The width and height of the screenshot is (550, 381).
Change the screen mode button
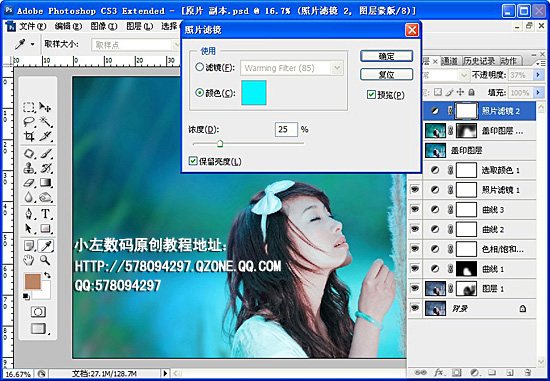click(x=38, y=329)
